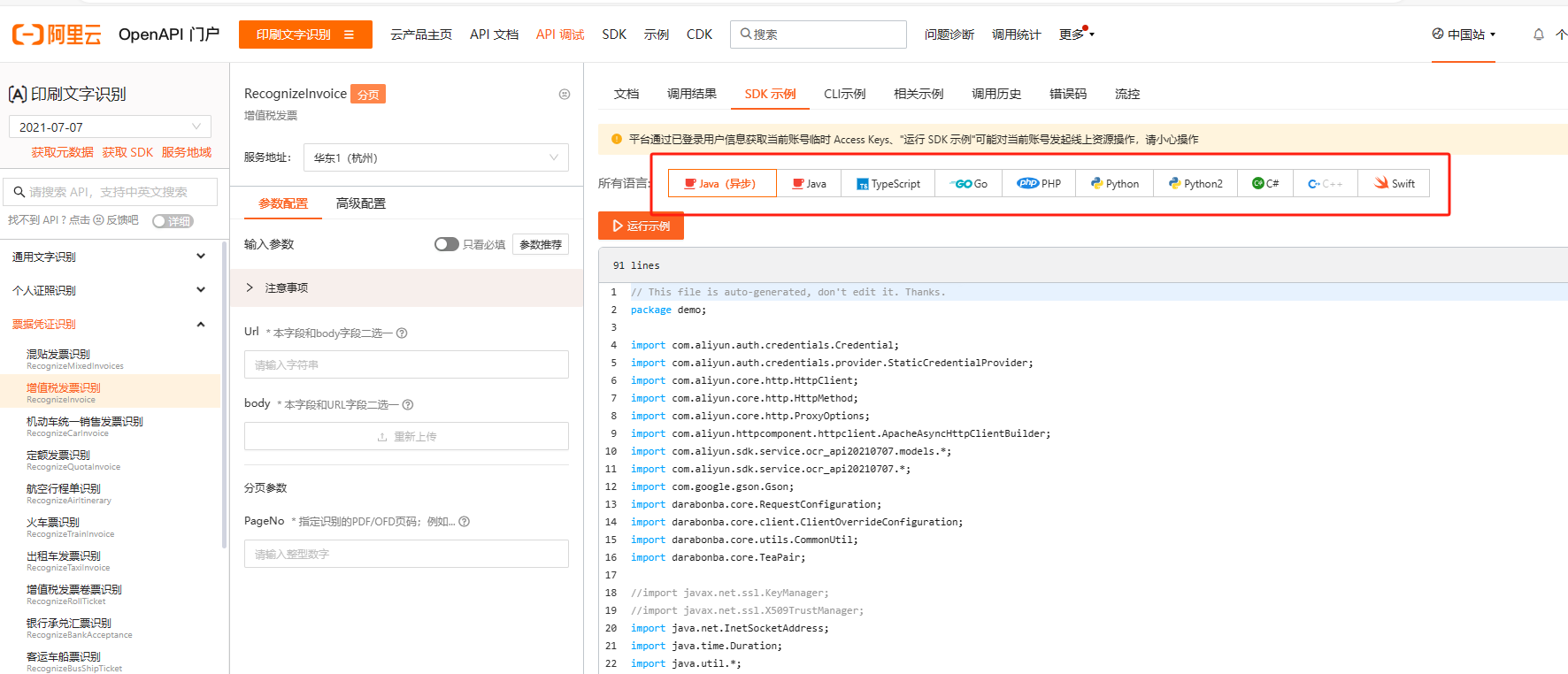The width and height of the screenshot is (1568, 674).
Task: Open 问题诊断 in the header
Action: click(949, 34)
